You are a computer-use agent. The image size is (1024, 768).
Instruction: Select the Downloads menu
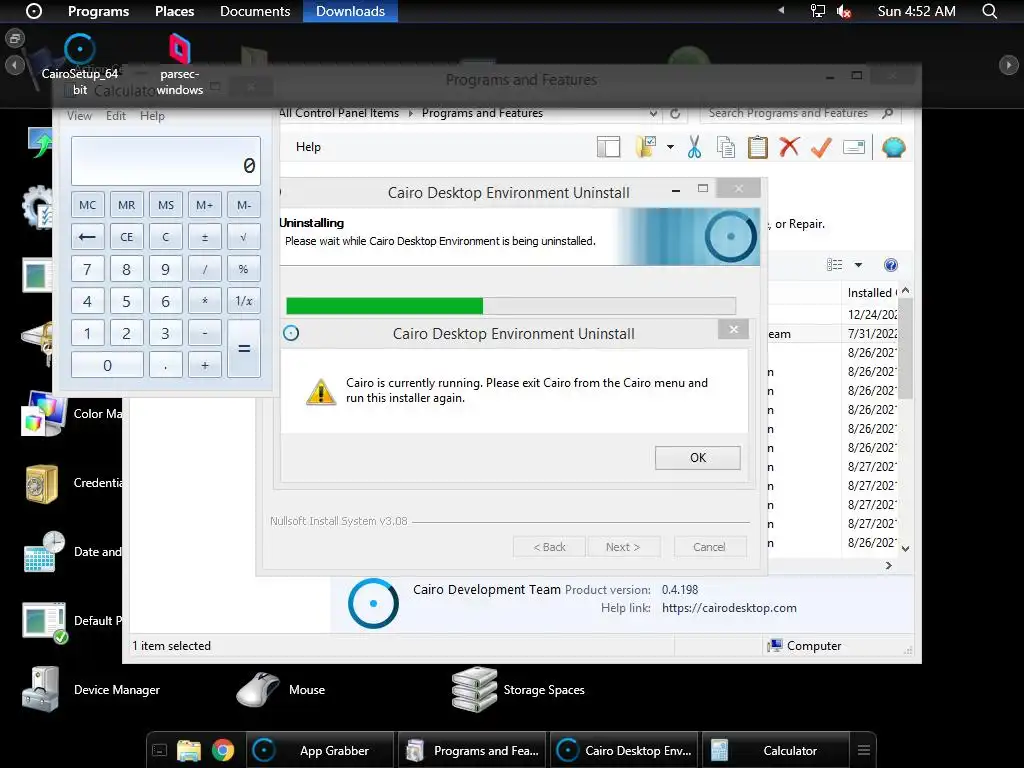(x=350, y=11)
